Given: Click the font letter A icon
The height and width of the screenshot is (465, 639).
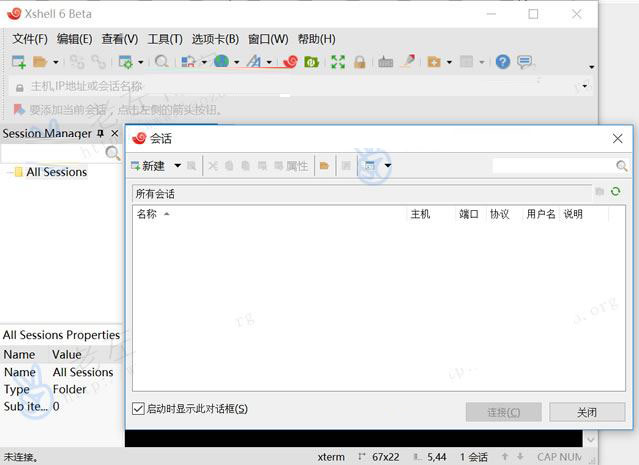Looking at the screenshot, I should click(254, 62).
